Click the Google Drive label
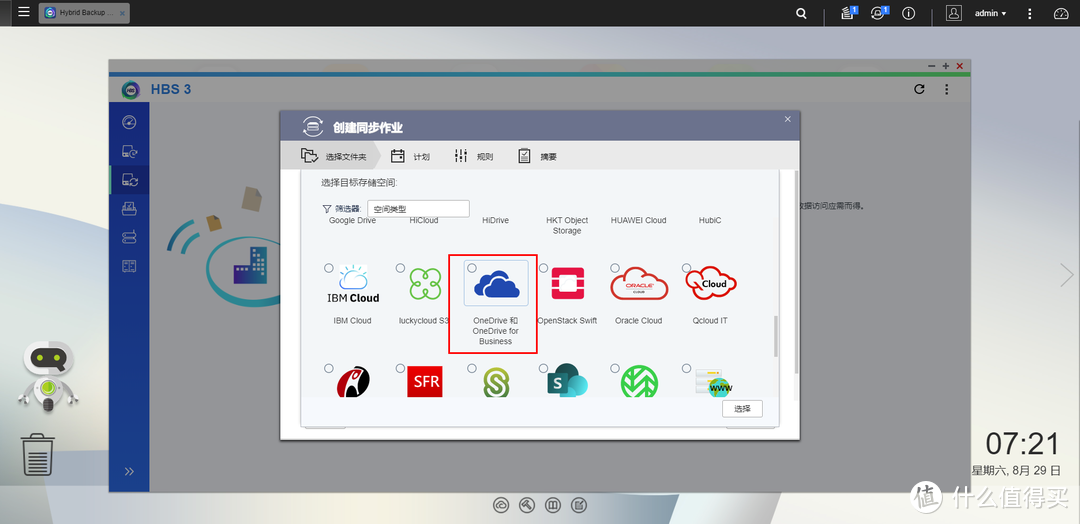 352,220
